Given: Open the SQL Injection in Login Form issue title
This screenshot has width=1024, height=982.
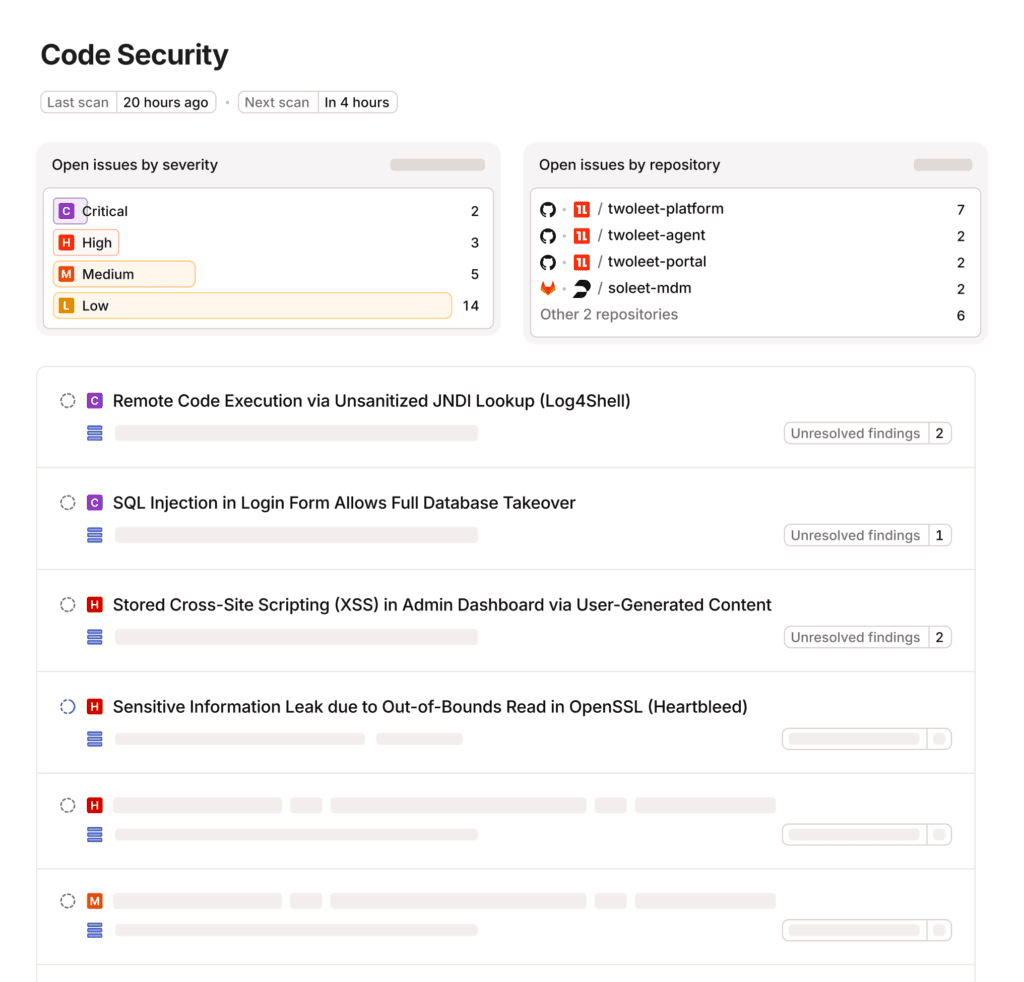Looking at the screenshot, I should pyautogui.click(x=344, y=503).
